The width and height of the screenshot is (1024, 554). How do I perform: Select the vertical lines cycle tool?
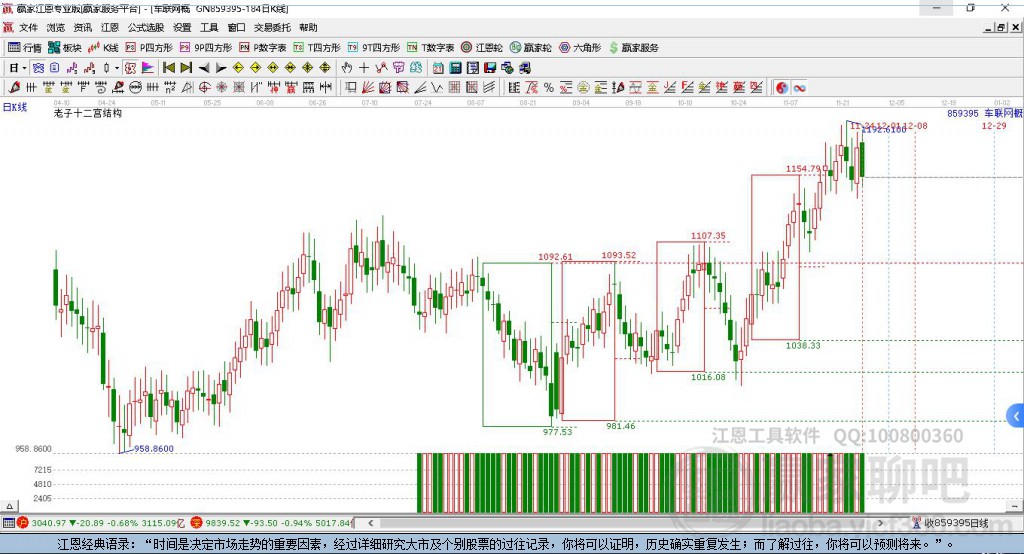[x=31, y=88]
